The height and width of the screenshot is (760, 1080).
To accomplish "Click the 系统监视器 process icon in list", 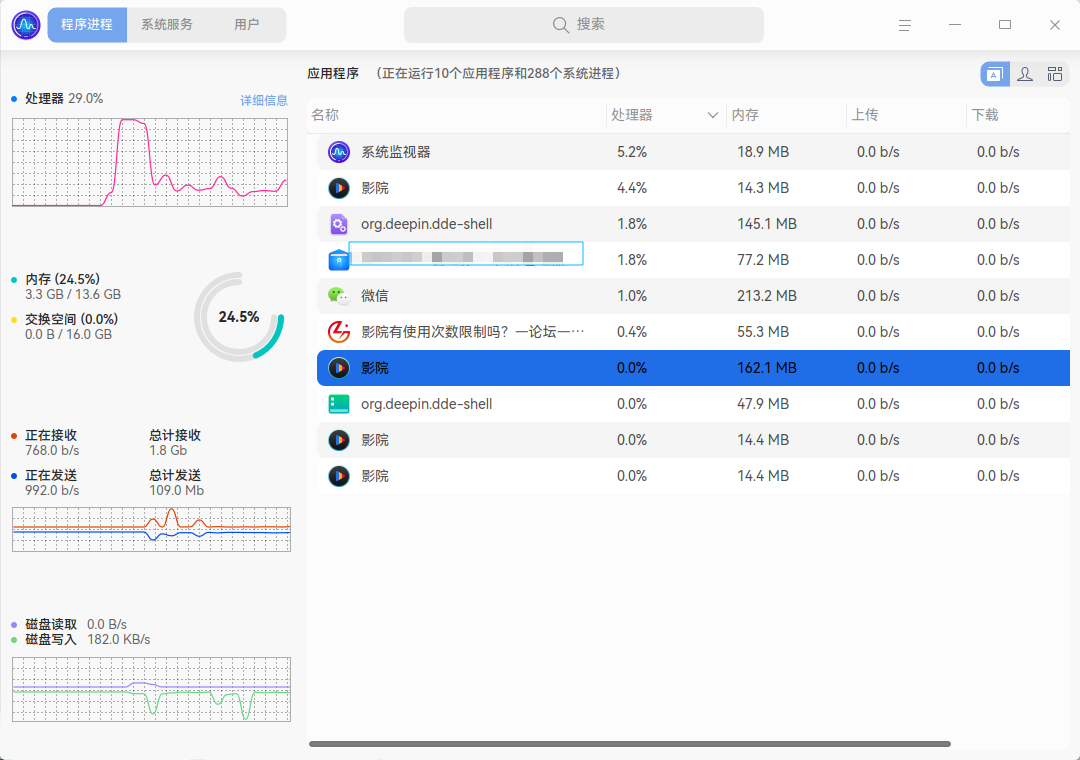I will point(339,152).
